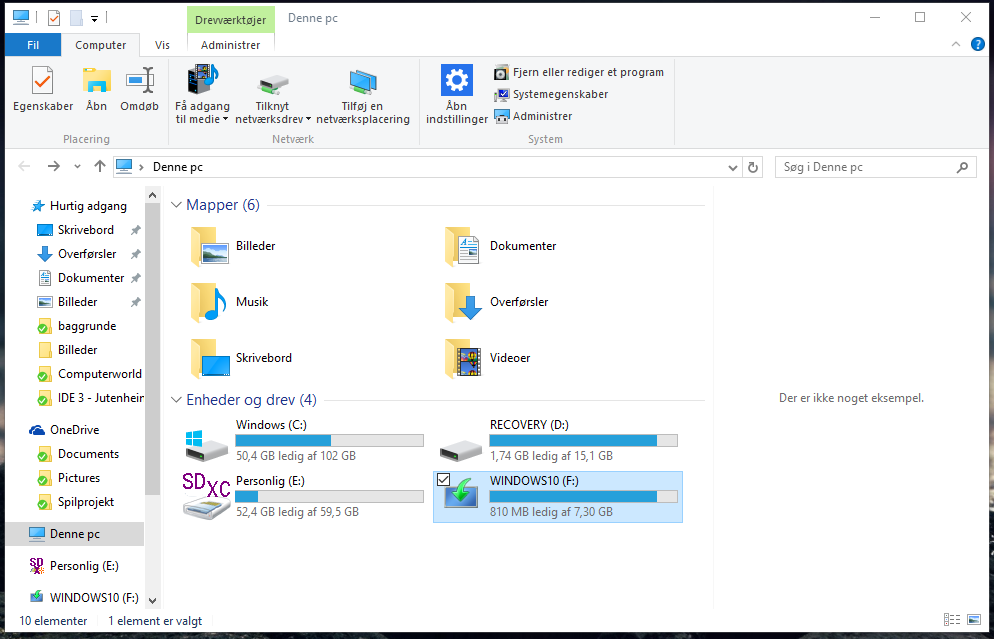Switch to details view in status bar
Viewport: 994px width, 639px height.
949,621
